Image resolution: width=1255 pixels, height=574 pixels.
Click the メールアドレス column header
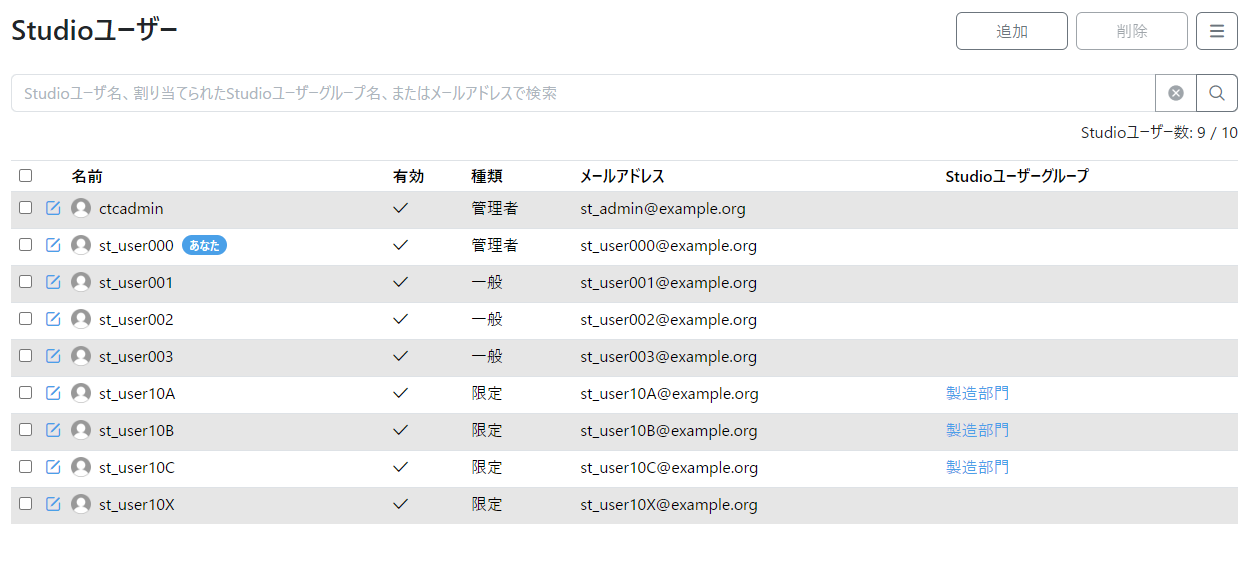coord(622,176)
